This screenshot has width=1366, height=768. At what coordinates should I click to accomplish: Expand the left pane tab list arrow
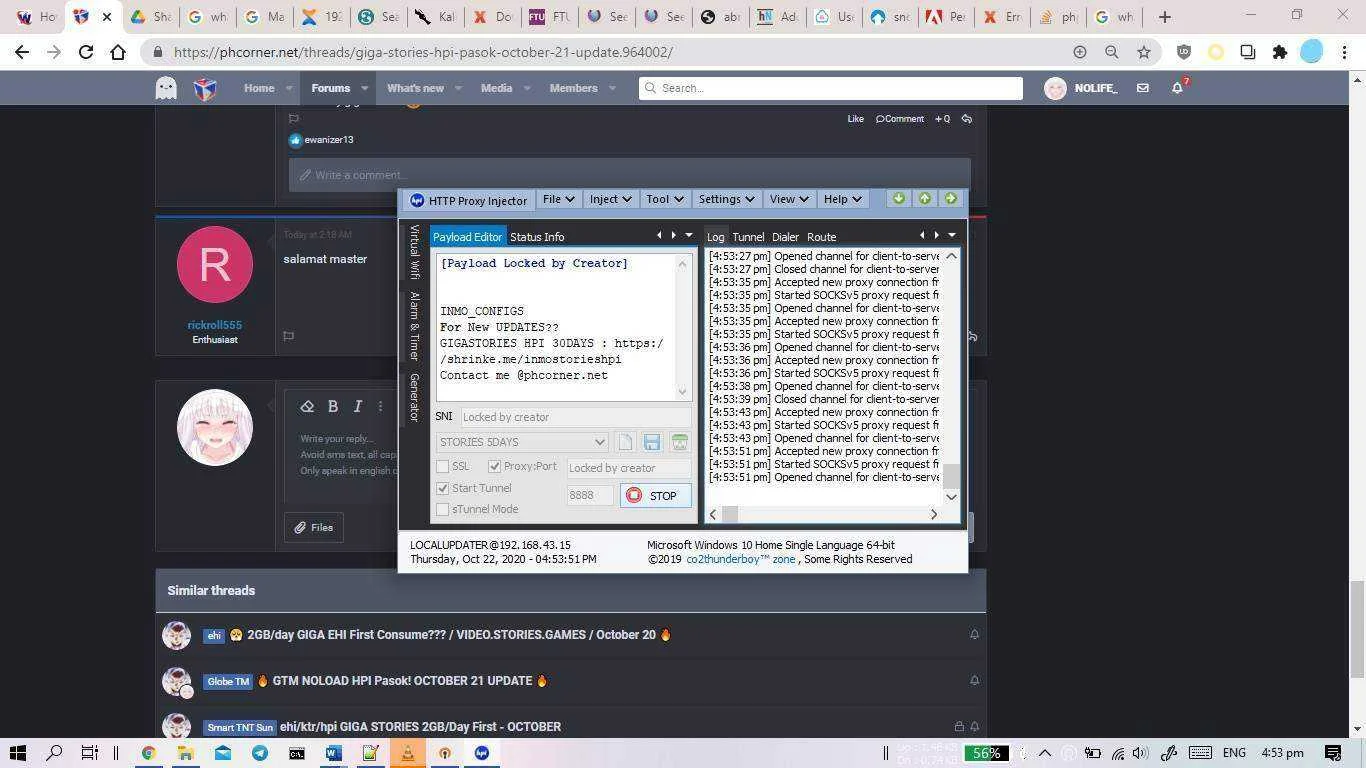(688, 235)
